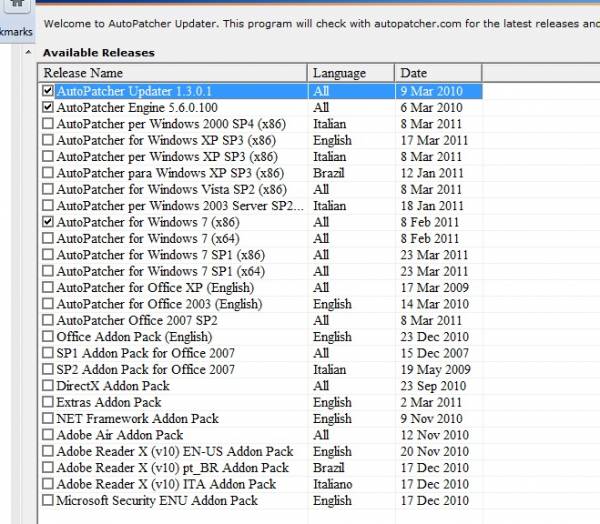This screenshot has height=524, width=600.
Task: Check AutoPatcher per Windows XP SP3 Italian checkbox
Action: pyautogui.click(x=47, y=157)
